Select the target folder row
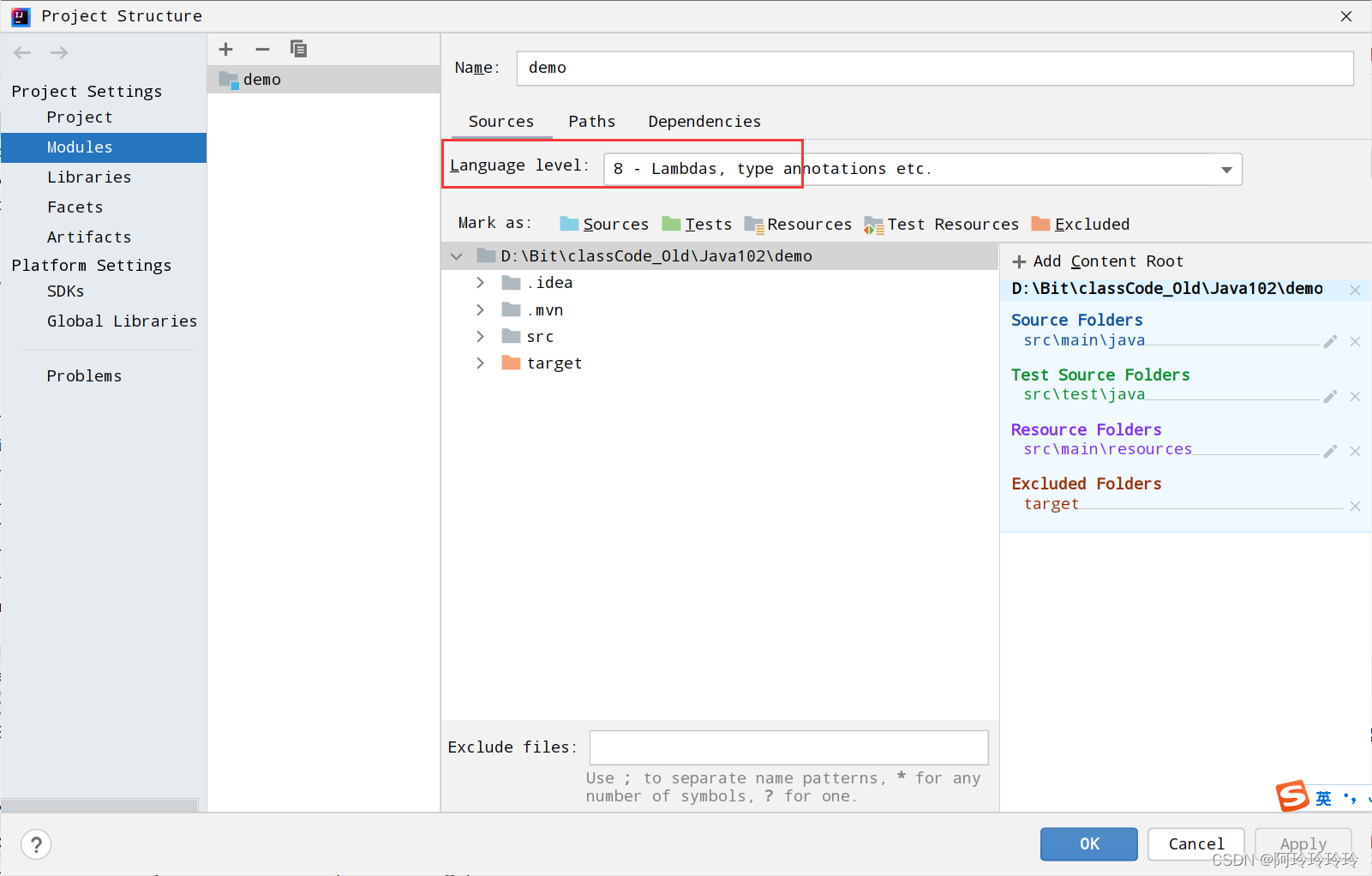1372x876 pixels. point(720,363)
